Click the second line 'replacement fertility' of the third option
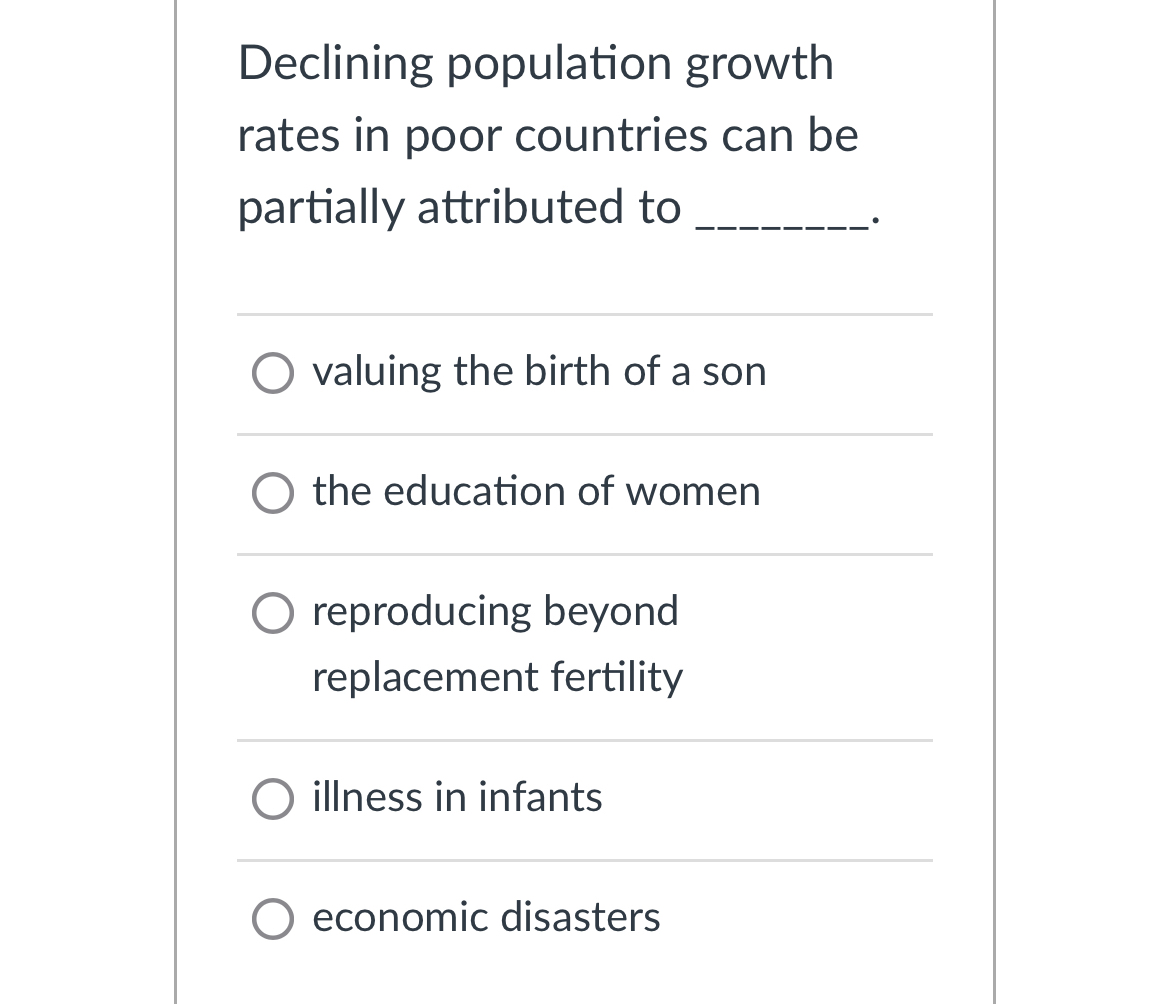This screenshot has width=1170, height=1004. point(497,678)
